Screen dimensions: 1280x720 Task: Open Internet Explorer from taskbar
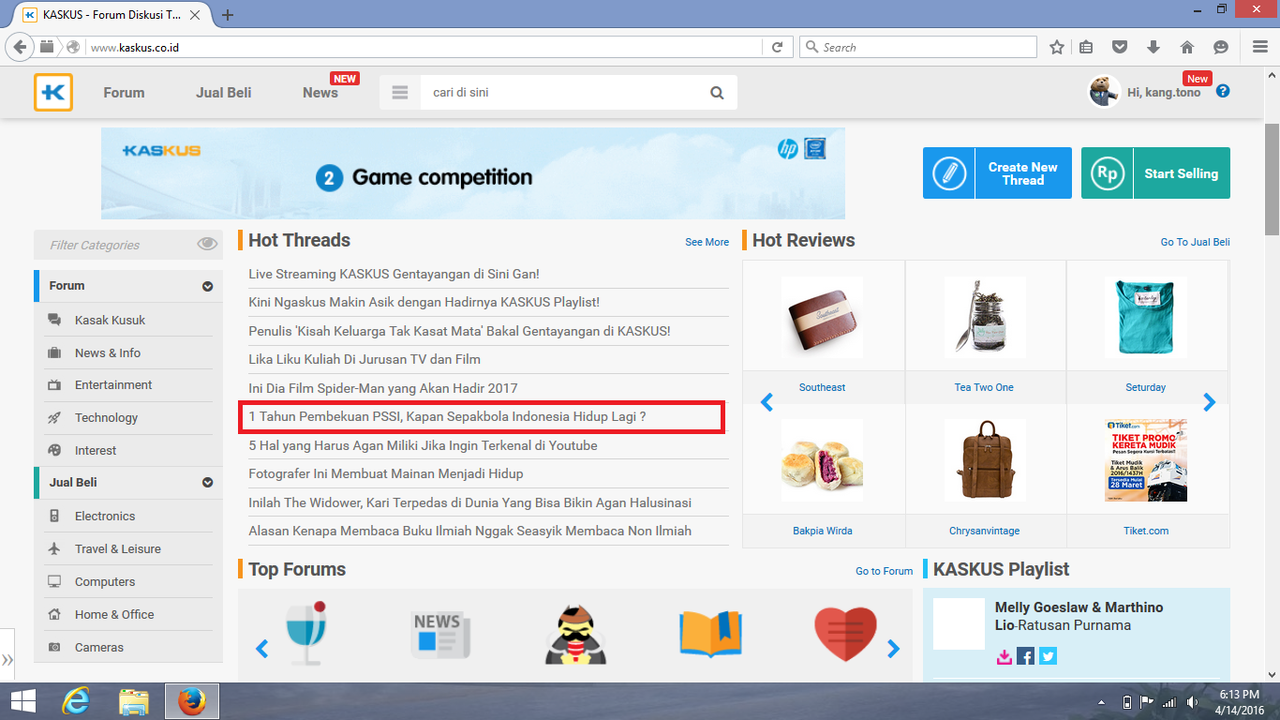pyautogui.click(x=76, y=701)
